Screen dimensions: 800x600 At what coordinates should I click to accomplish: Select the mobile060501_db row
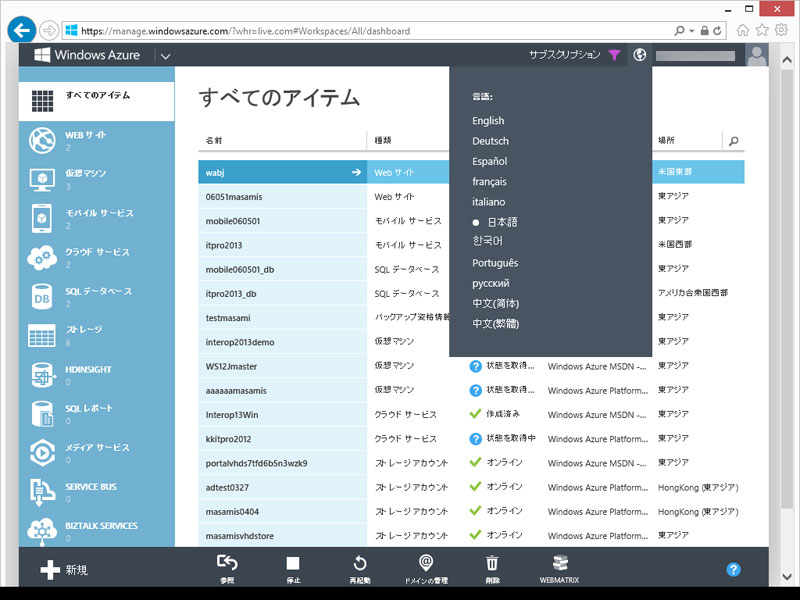471,269
